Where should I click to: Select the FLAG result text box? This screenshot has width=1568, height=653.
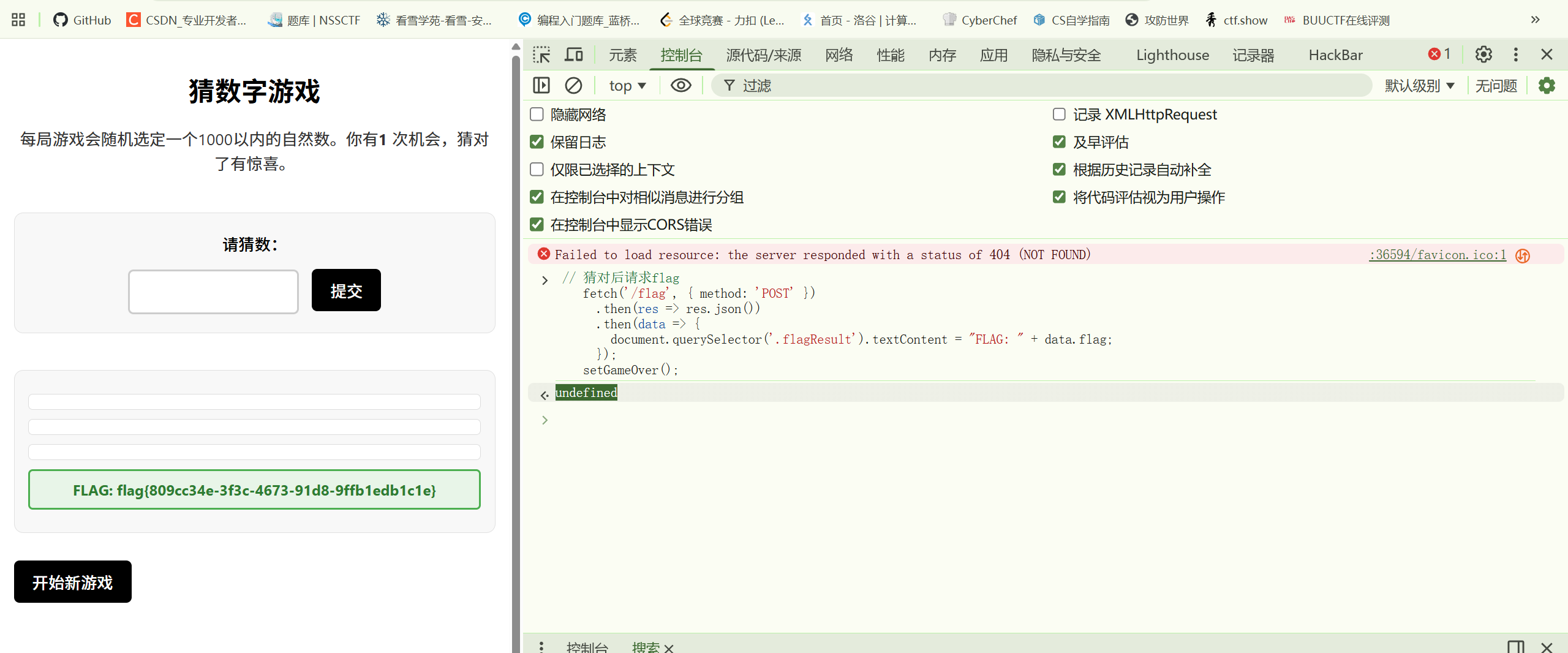pyautogui.click(x=254, y=489)
